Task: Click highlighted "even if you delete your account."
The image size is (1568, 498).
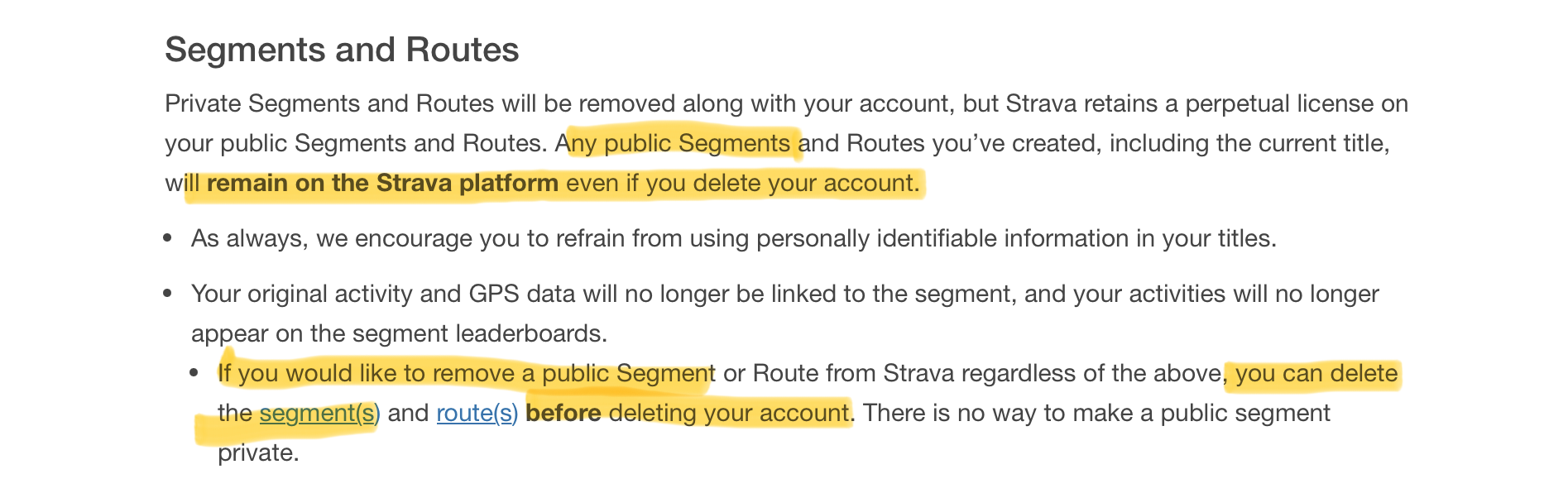Action: (742, 183)
